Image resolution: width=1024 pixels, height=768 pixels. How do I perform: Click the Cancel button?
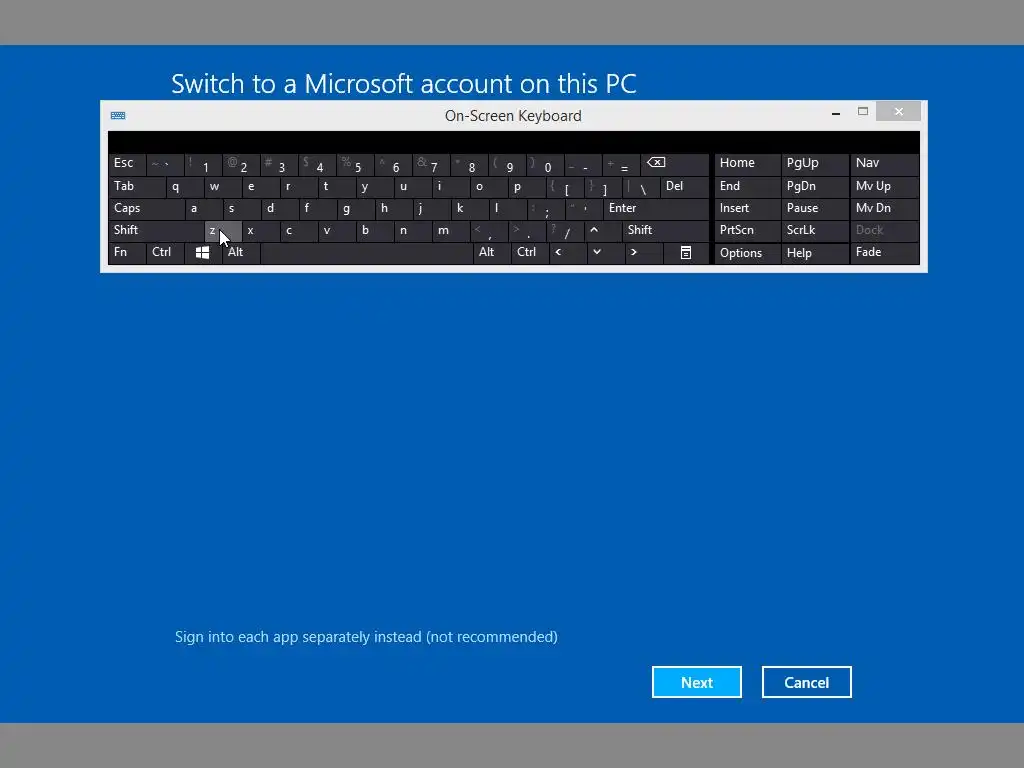pyautogui.click(x=807, y=682)
